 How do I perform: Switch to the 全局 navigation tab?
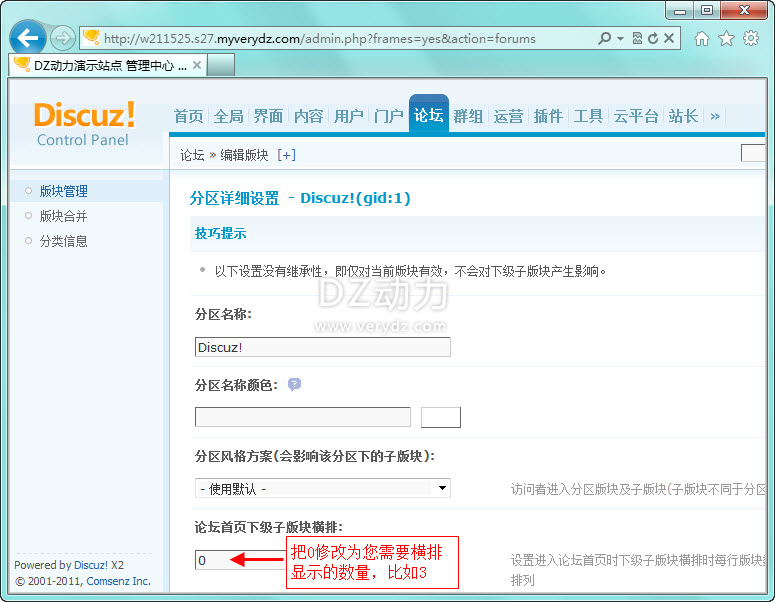pyautogui.click(x=229, y=116)
